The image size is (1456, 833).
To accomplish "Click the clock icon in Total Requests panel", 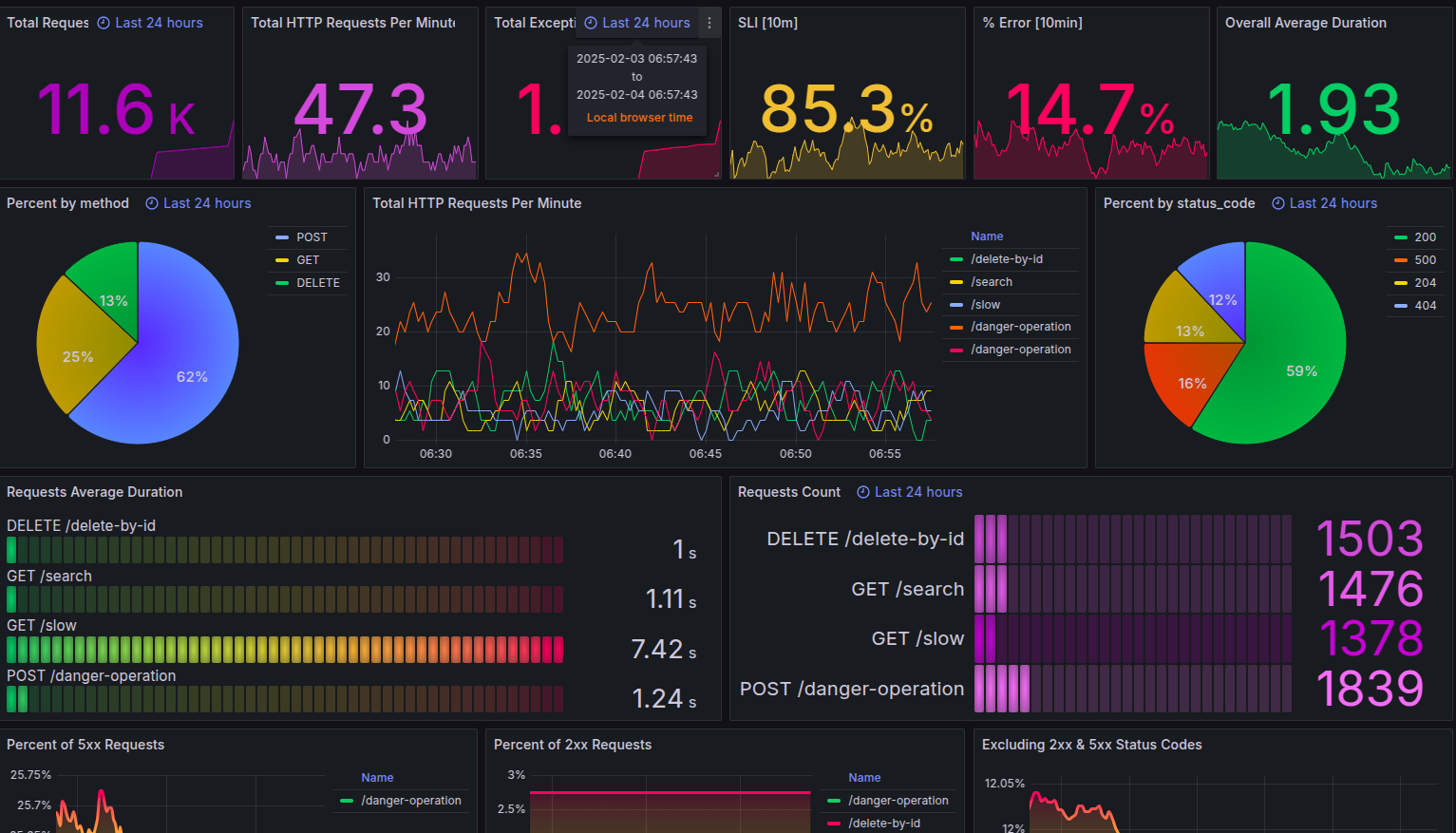I will point(104,23).
